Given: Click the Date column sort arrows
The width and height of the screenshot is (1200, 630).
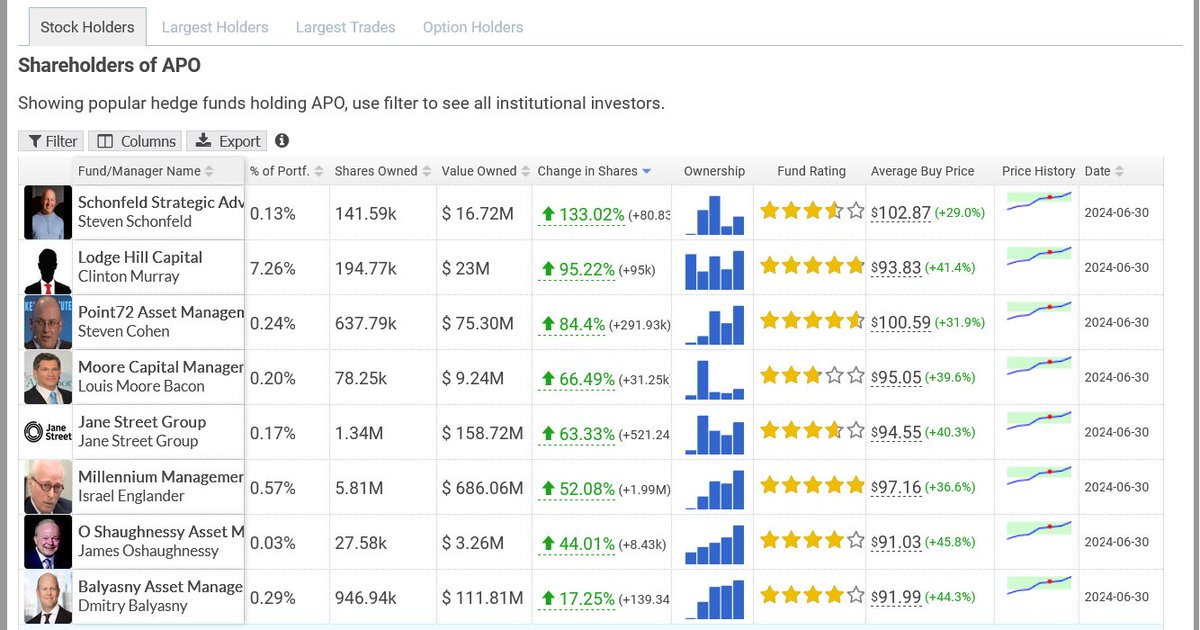Looking at the screenshot, I should (x=1118, y=171).
